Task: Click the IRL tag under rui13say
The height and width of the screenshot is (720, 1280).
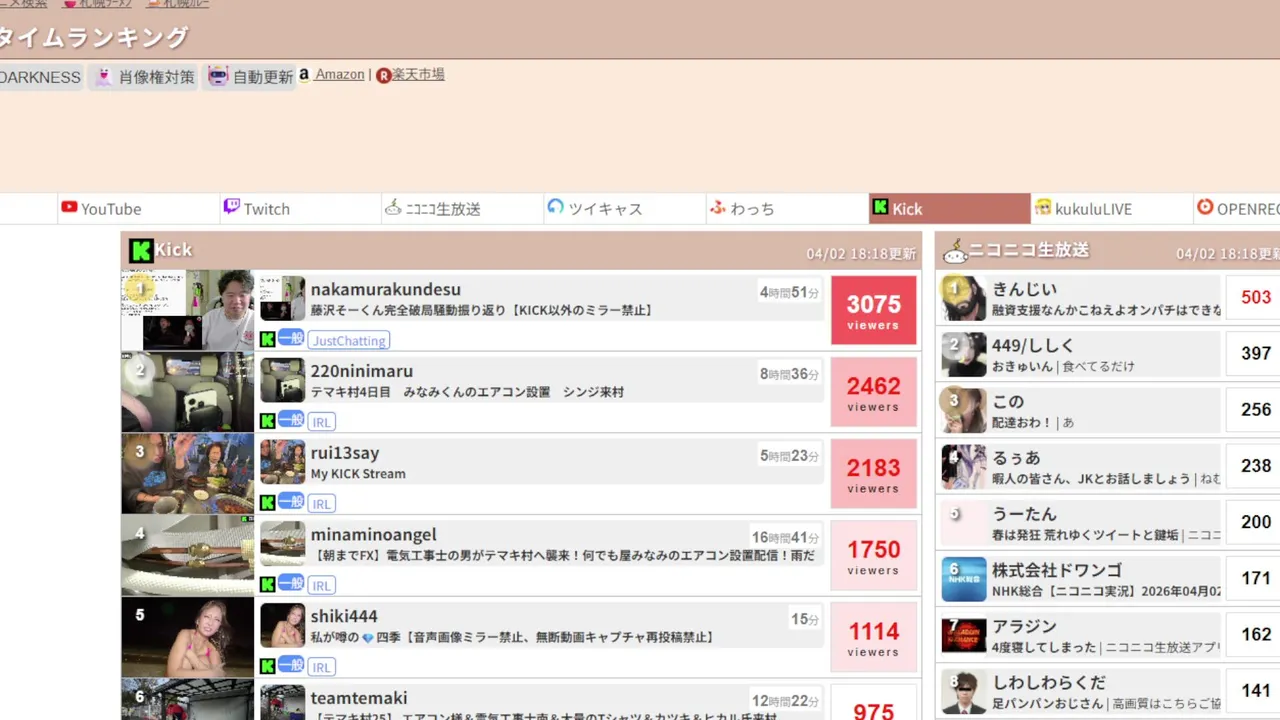Action: (x=321, y=504)
